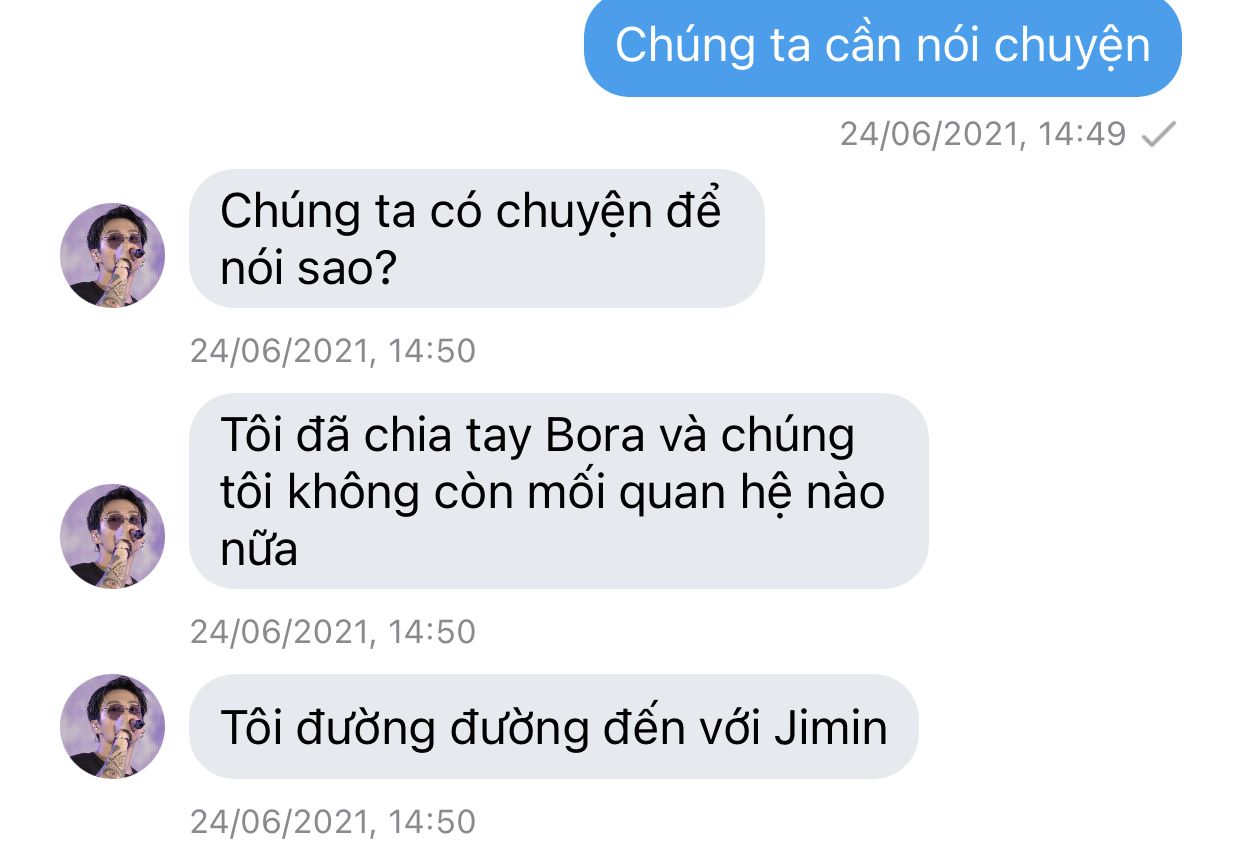
Task: Click the 14:49 timestamp under the sent message
Action: [x=984, y=134]
